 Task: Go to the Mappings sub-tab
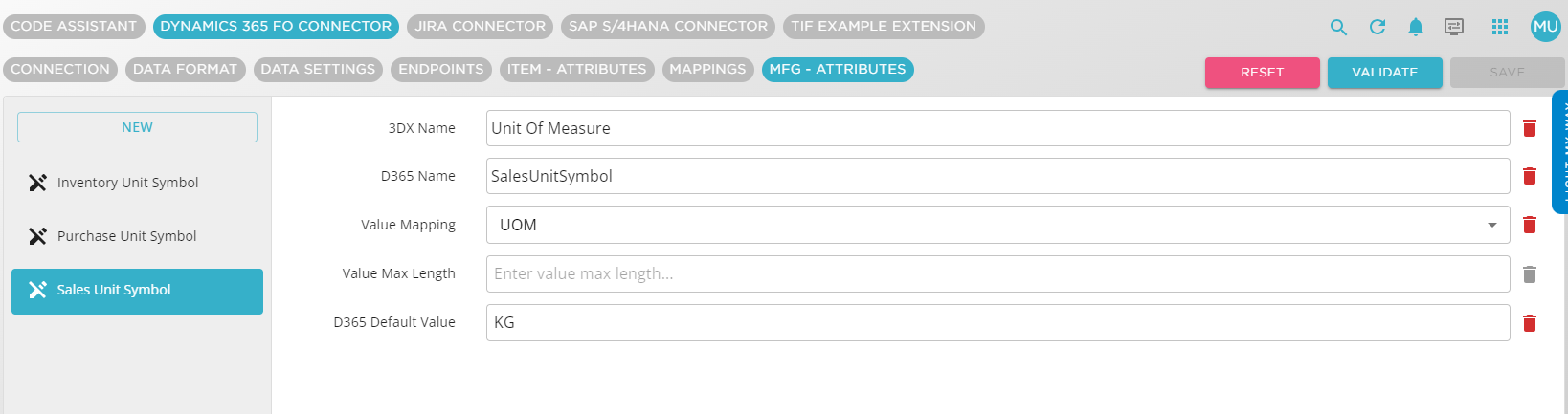pyautogui.click(x=707, y=70)
